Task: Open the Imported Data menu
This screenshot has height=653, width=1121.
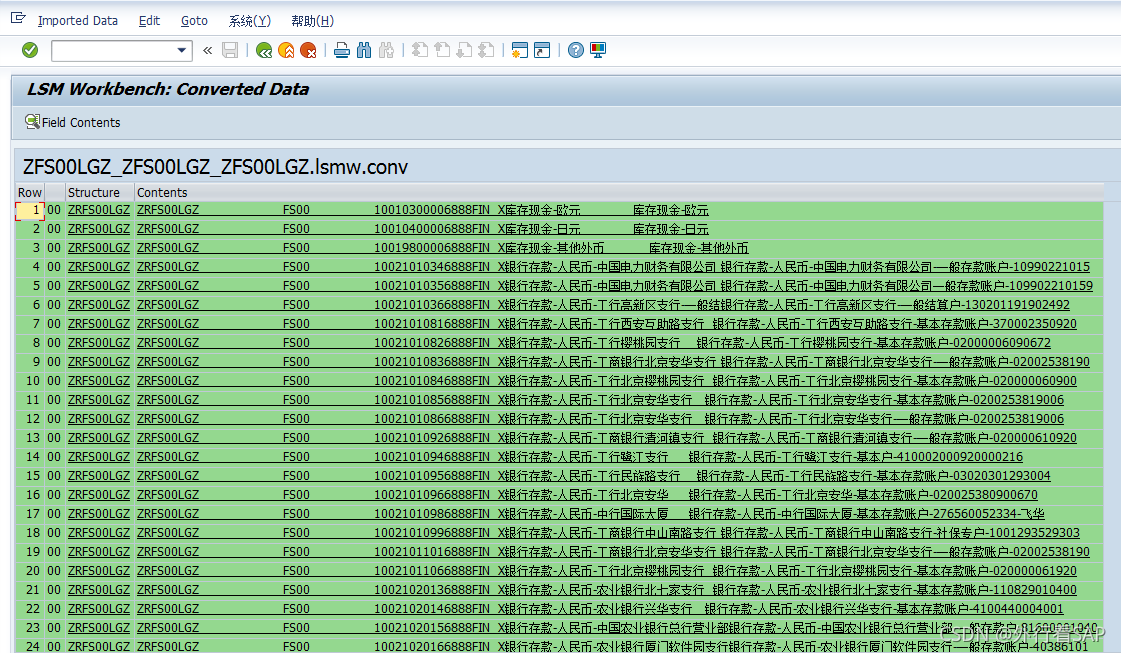Action: [x=77, y=21]
